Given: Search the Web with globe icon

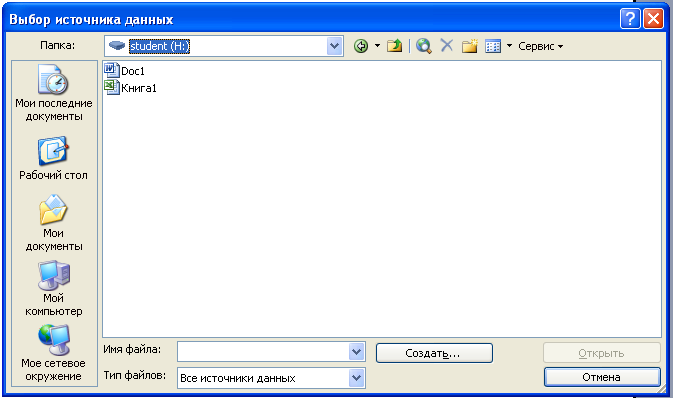Looking at the screenshot, I should (x=424, y=46).
